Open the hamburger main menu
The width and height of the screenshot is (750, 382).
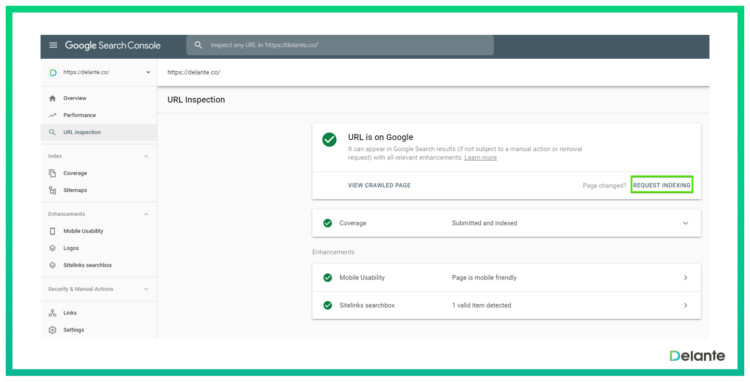[x=53, y=45]
